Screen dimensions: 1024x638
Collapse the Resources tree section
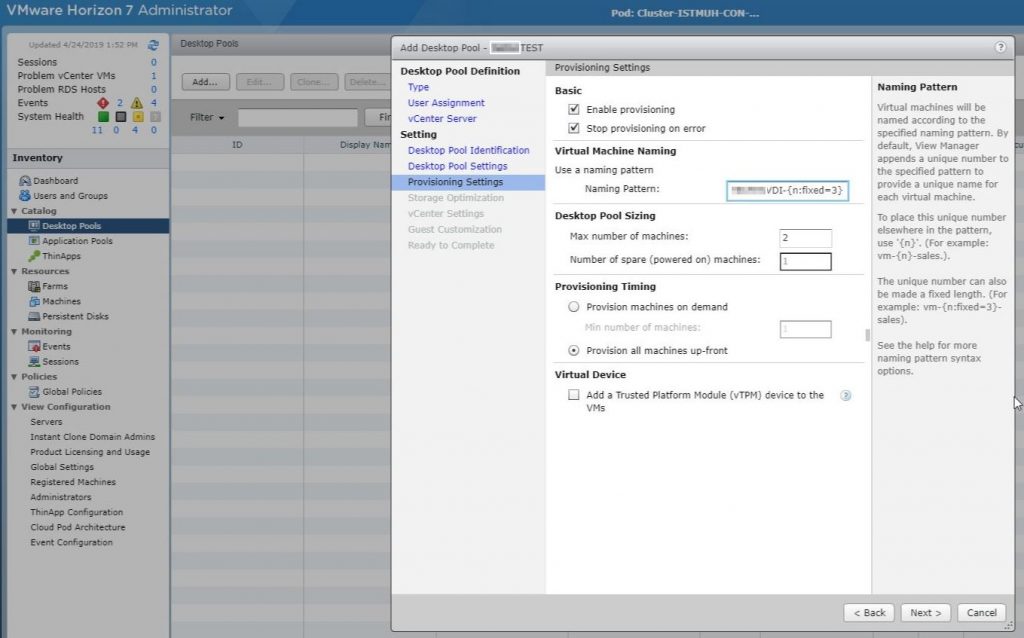[14, 272]
